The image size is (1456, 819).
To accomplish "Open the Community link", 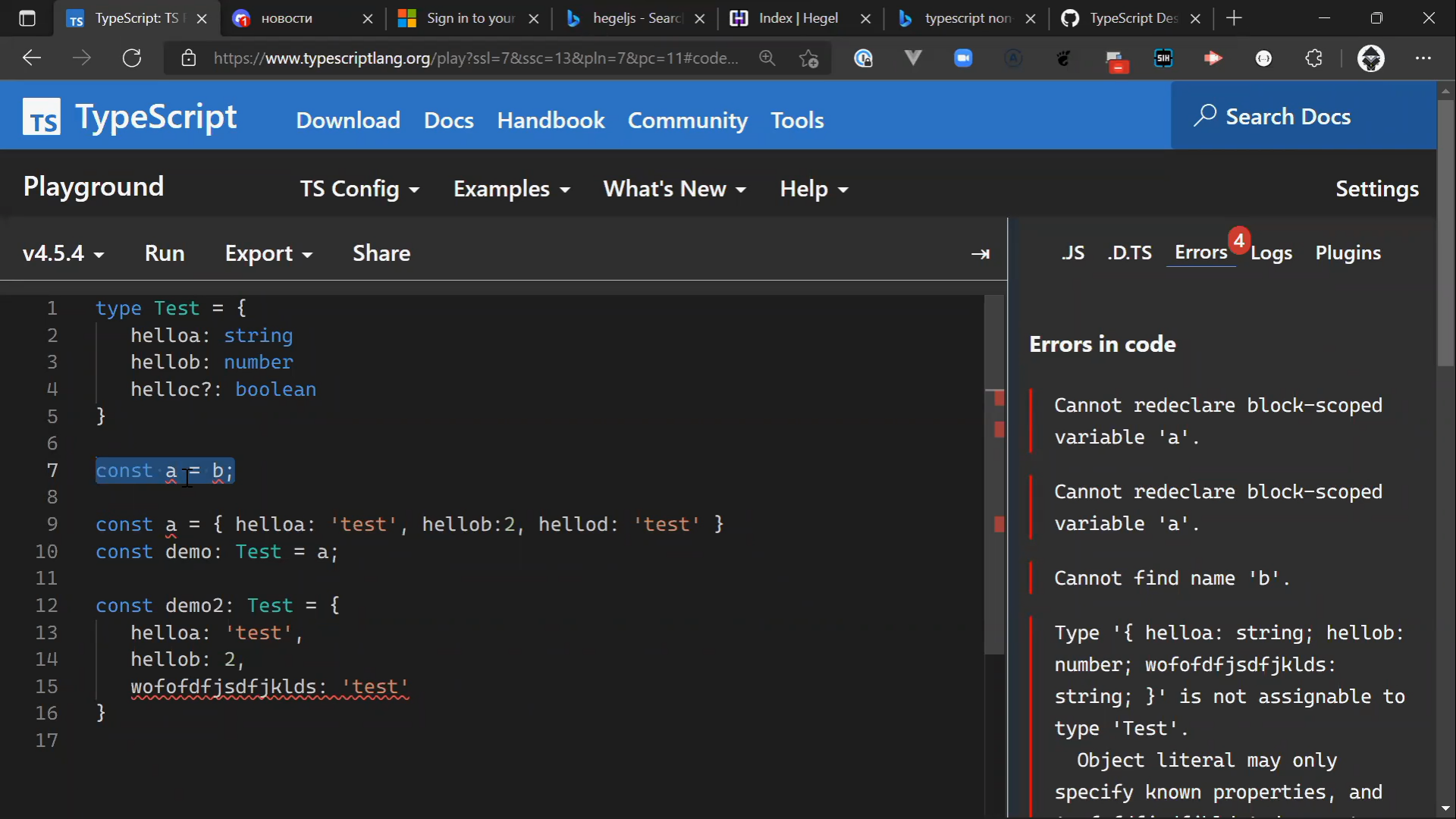I will (x=688, y=120).
